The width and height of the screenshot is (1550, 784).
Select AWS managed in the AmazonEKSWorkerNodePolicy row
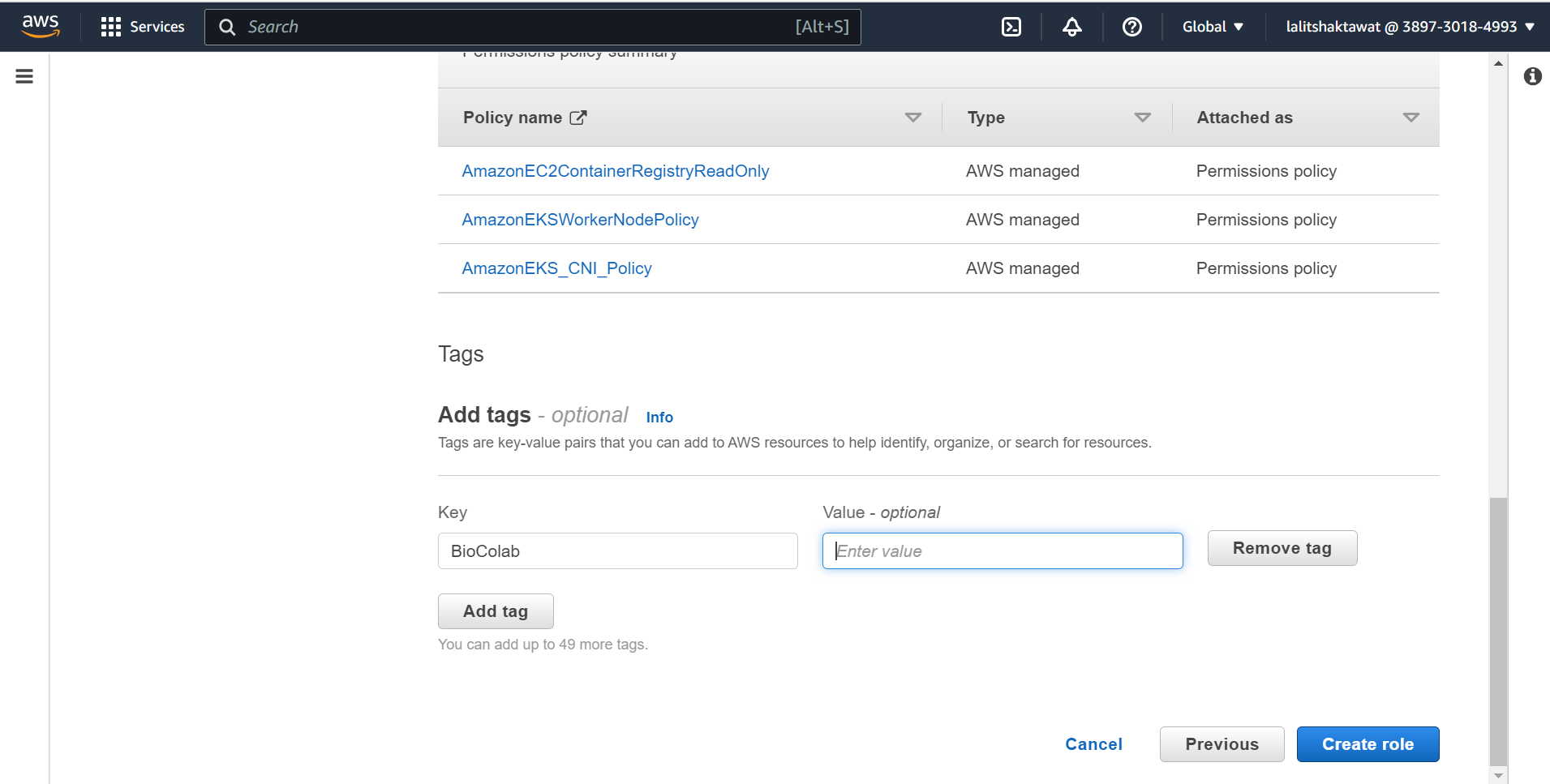click(x=1022, y=220)
